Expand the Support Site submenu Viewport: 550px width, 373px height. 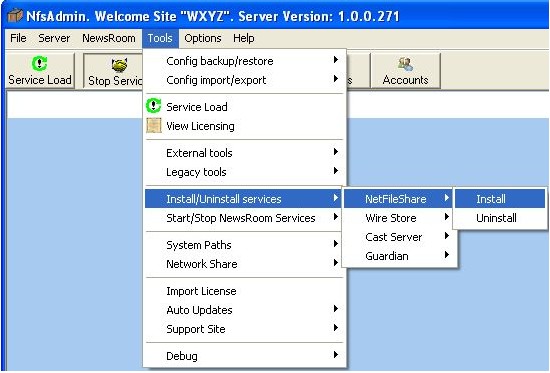tap(243, 329)
